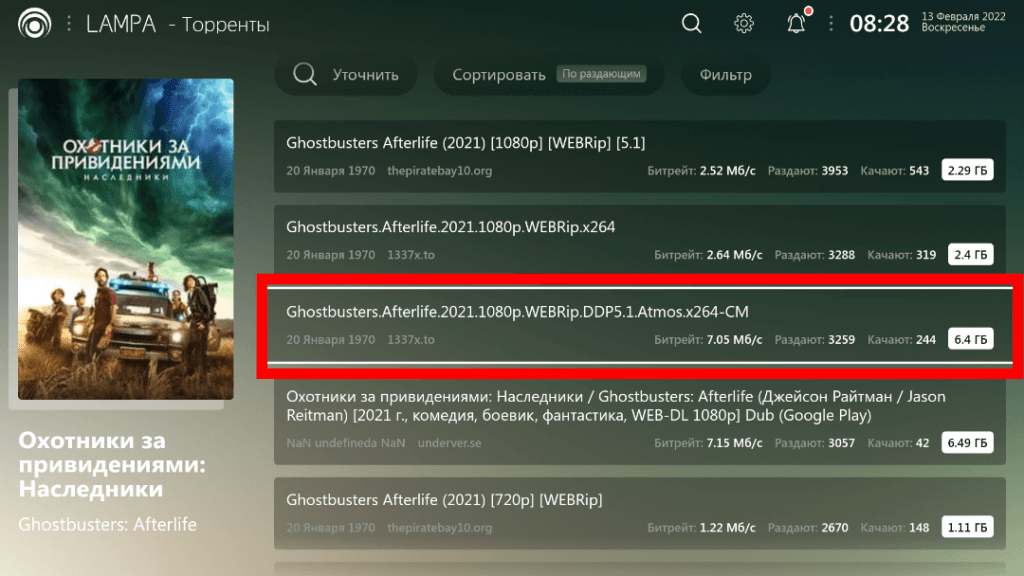Open search with the magnifier icon
This screenshot has height=576, width=1024.
[x=692, y=23]
